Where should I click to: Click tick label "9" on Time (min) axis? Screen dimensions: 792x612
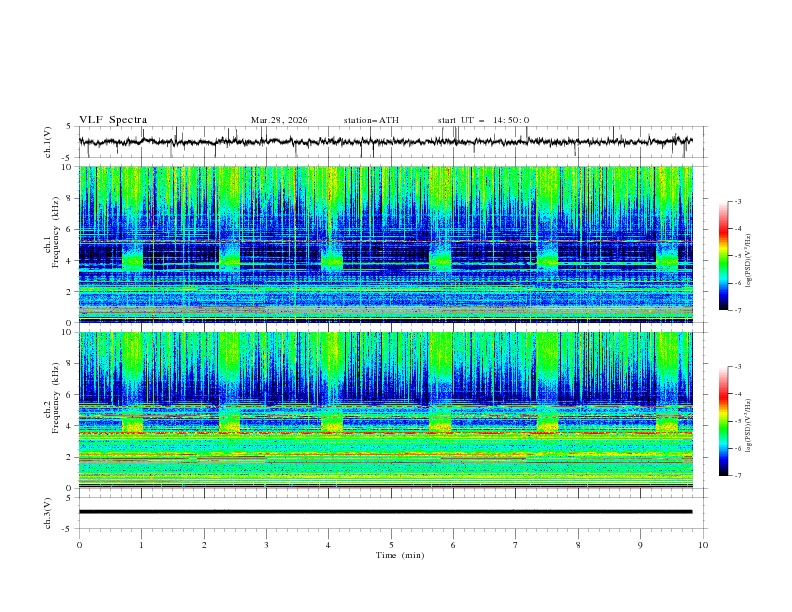[x=640, y=545]
